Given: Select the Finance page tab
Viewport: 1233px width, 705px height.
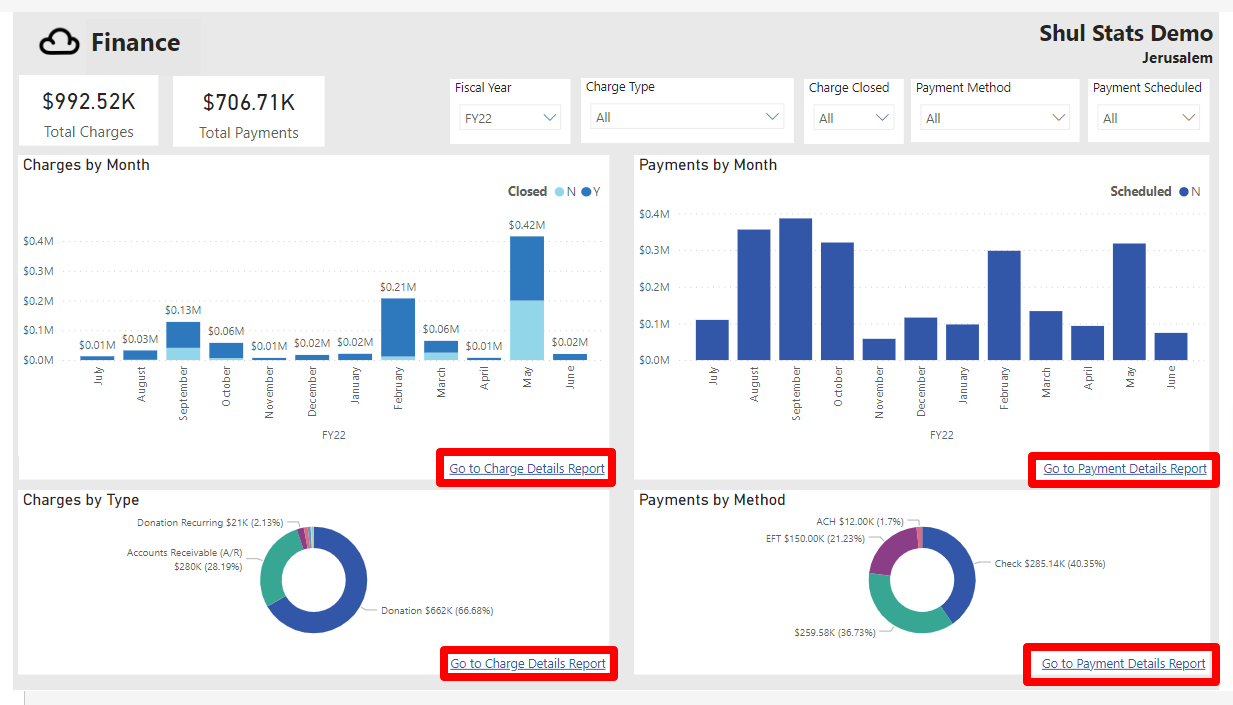Looking at the screenshot, I should 135,42.
